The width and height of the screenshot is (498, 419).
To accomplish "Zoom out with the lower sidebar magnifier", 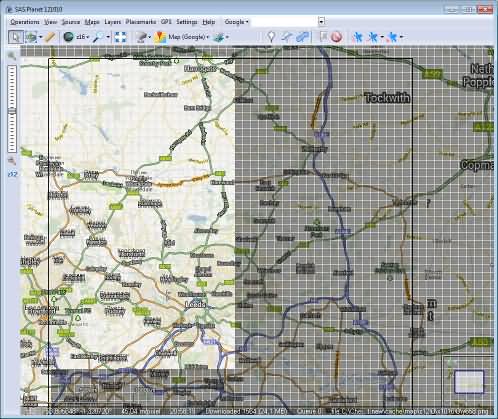I will click(x=12, y=161).
